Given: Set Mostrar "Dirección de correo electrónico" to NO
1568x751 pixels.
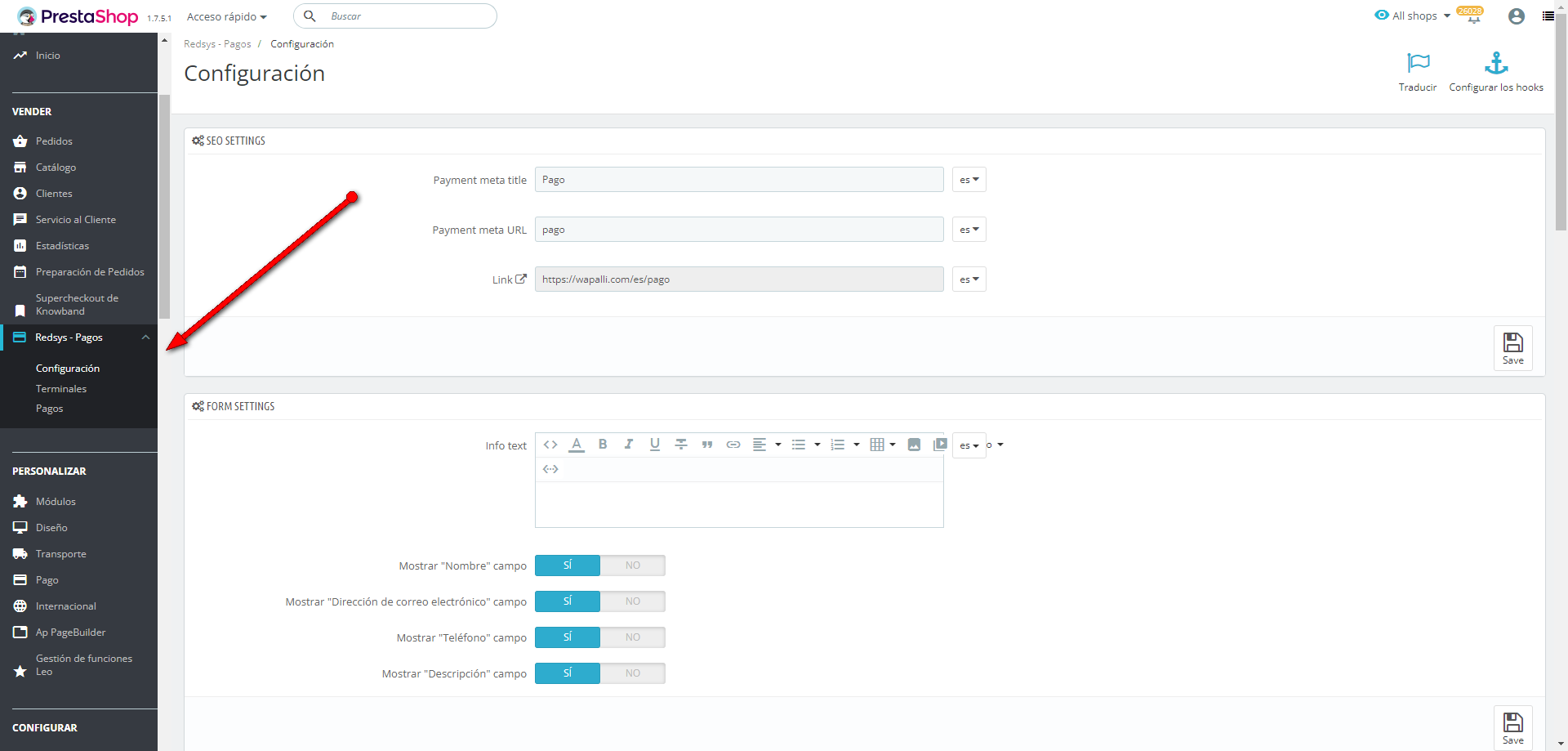Looking at the screenshot, I should (633, 601).
